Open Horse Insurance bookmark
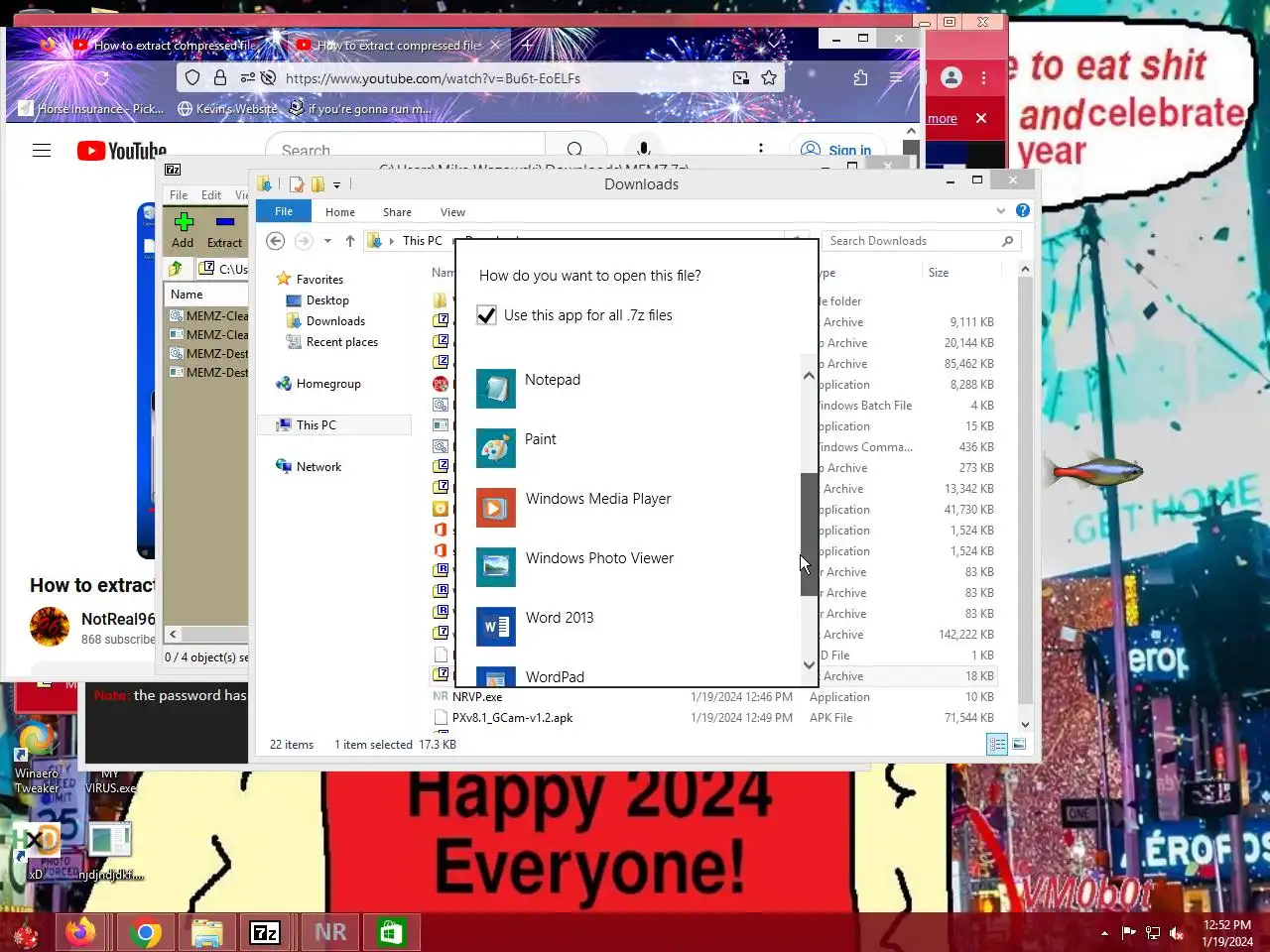The image size is (1270, 952). pyautogui.click(x=90, y=108)
